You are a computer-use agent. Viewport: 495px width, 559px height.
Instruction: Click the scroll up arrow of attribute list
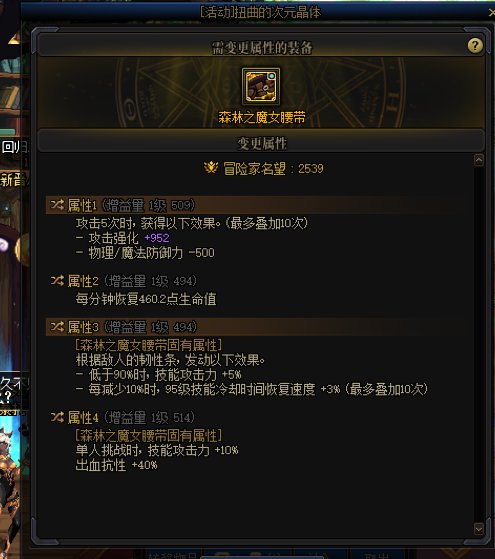[479, 160]
